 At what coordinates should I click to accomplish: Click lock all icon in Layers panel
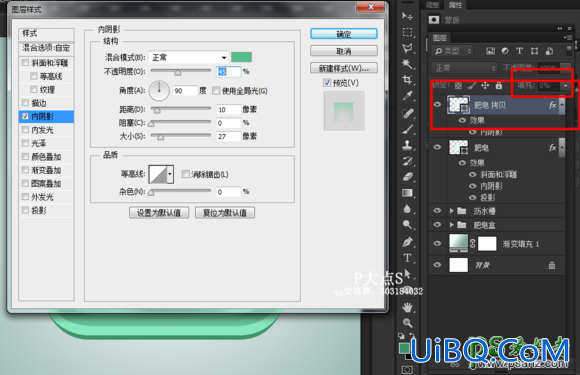499,86
